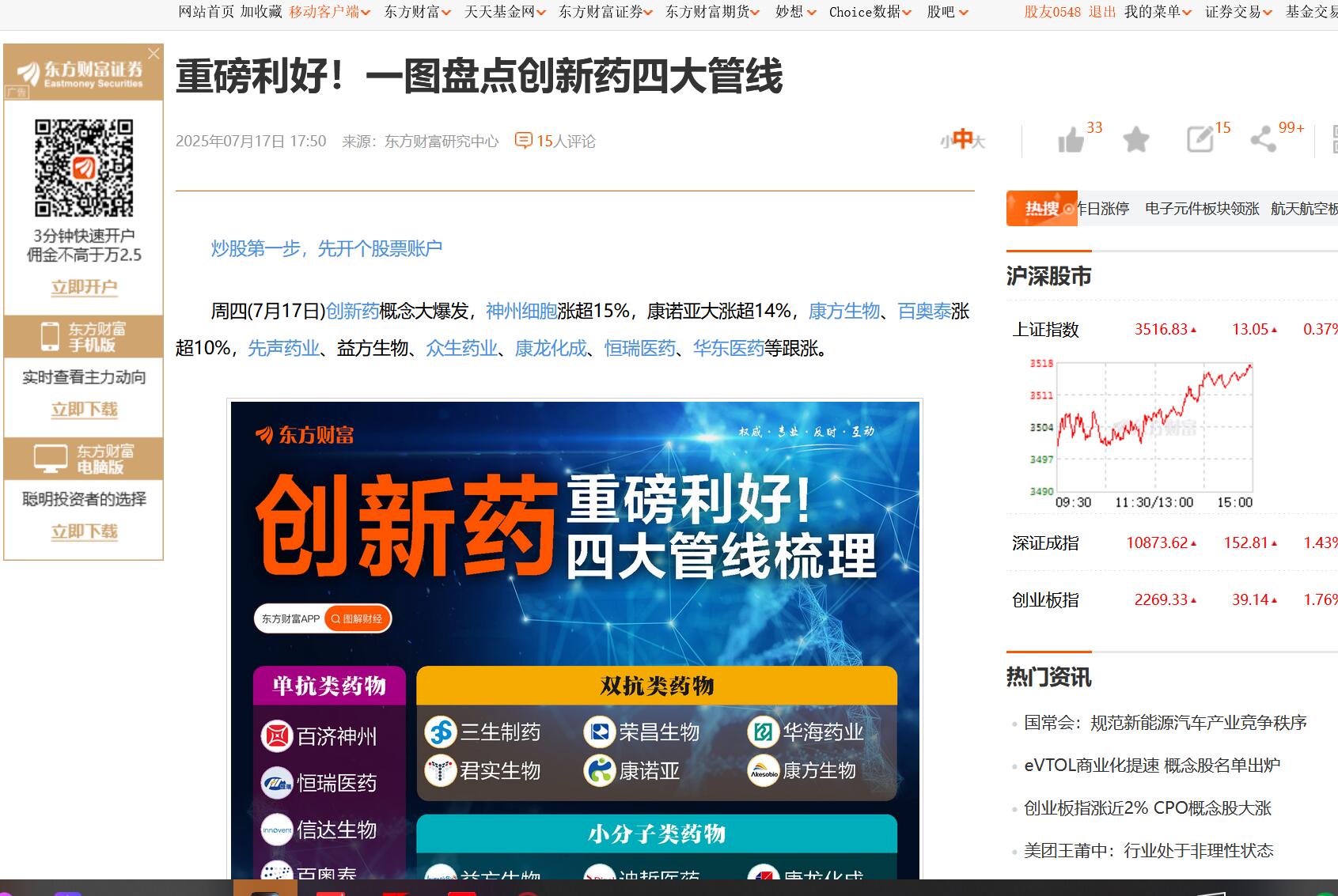1338x896 pixels.
Task: Open hot search 电子元件板块领涨
Action: (1202, 209)
